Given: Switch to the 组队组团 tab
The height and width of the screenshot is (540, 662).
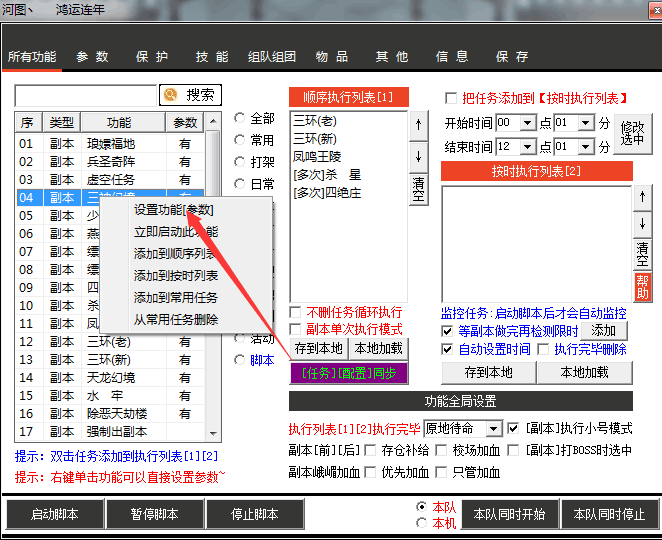Looking at the screenshot, I should tap(271, 57).
